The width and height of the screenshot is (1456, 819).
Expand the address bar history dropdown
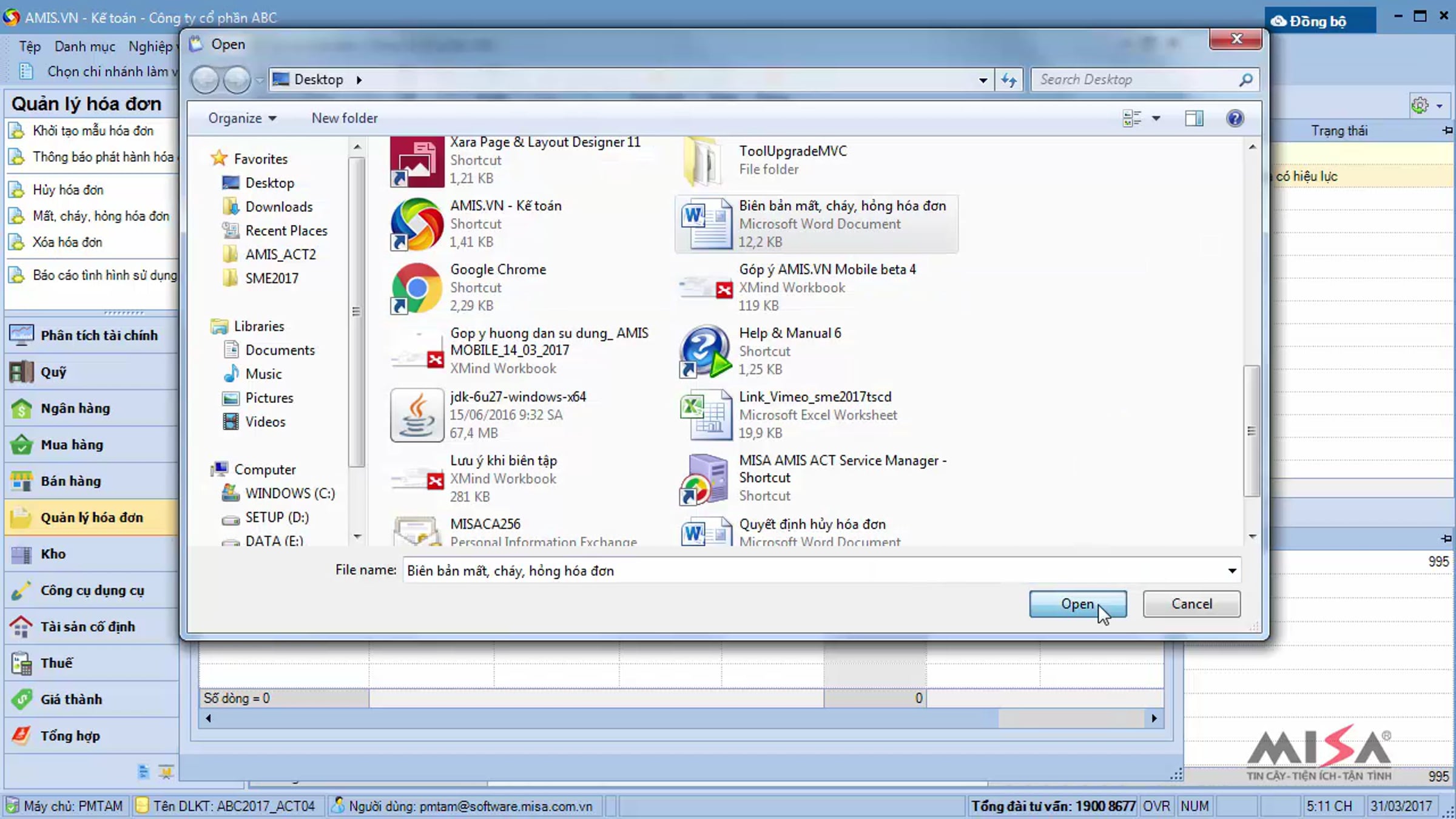983,79
